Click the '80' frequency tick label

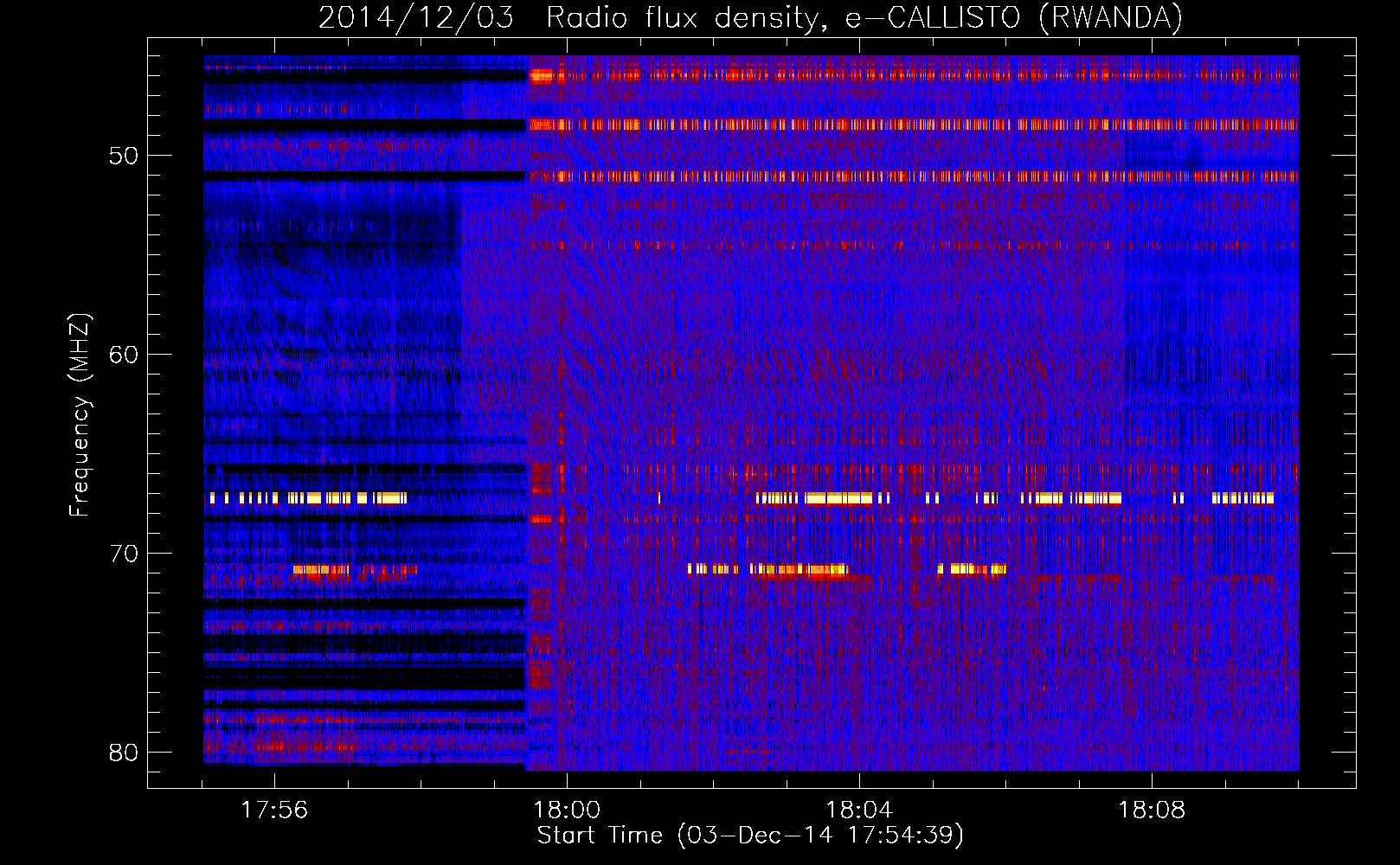pyautogui.click(x=124, y=753)
